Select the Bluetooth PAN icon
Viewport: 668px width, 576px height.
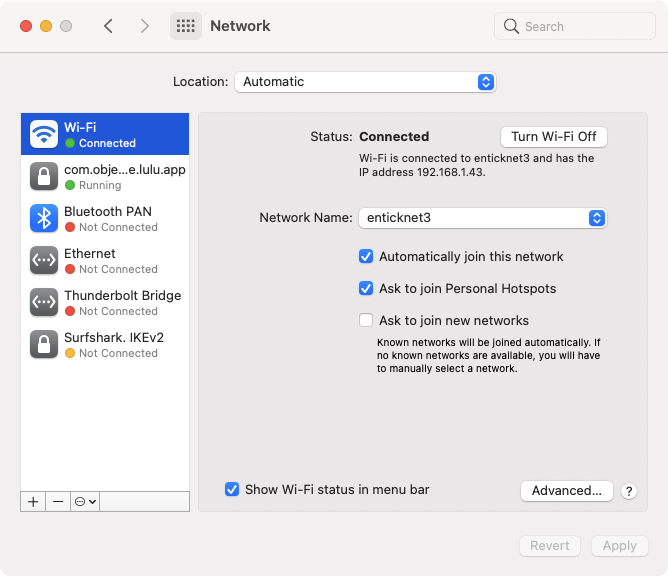point(44,218)
